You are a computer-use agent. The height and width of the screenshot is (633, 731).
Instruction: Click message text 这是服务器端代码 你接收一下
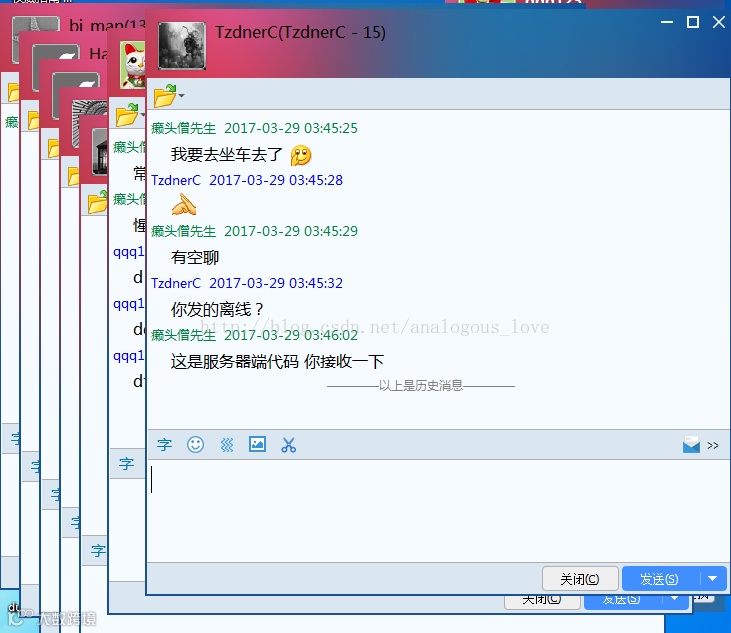tap(277, 361)
